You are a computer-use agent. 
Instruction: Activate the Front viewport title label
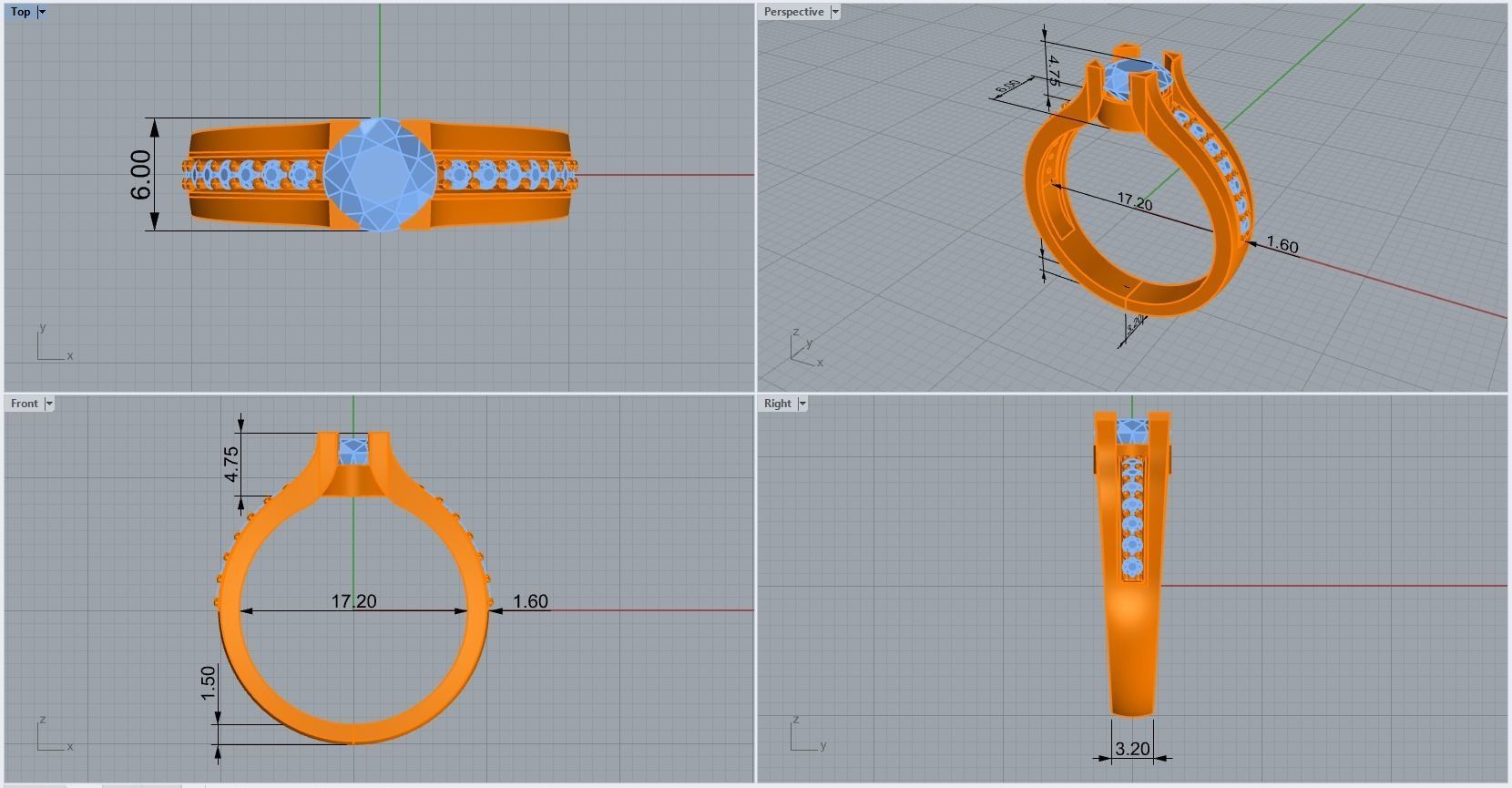[25, 404]
